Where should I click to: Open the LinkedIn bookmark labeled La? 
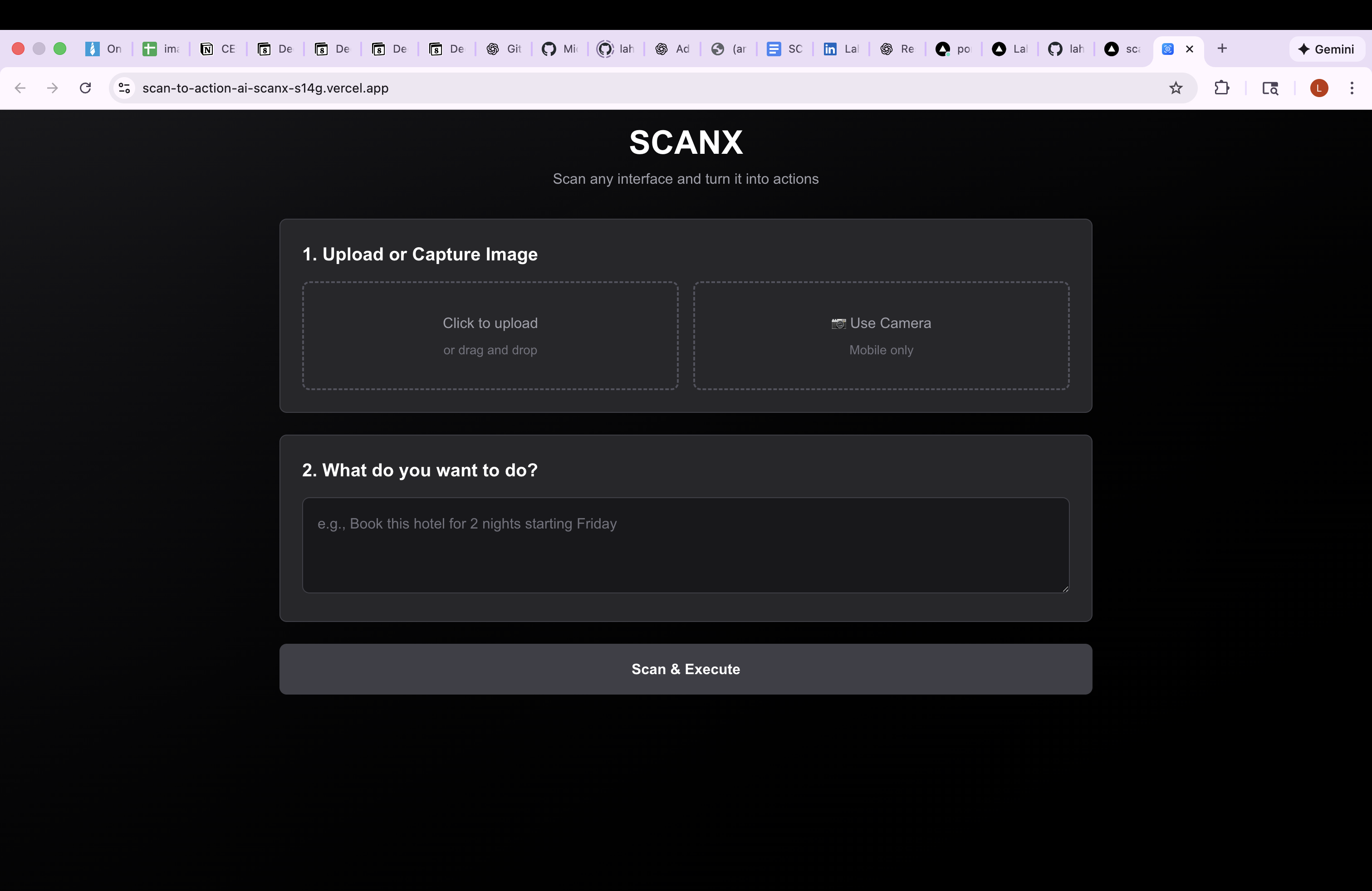click(x=841, y=49)
